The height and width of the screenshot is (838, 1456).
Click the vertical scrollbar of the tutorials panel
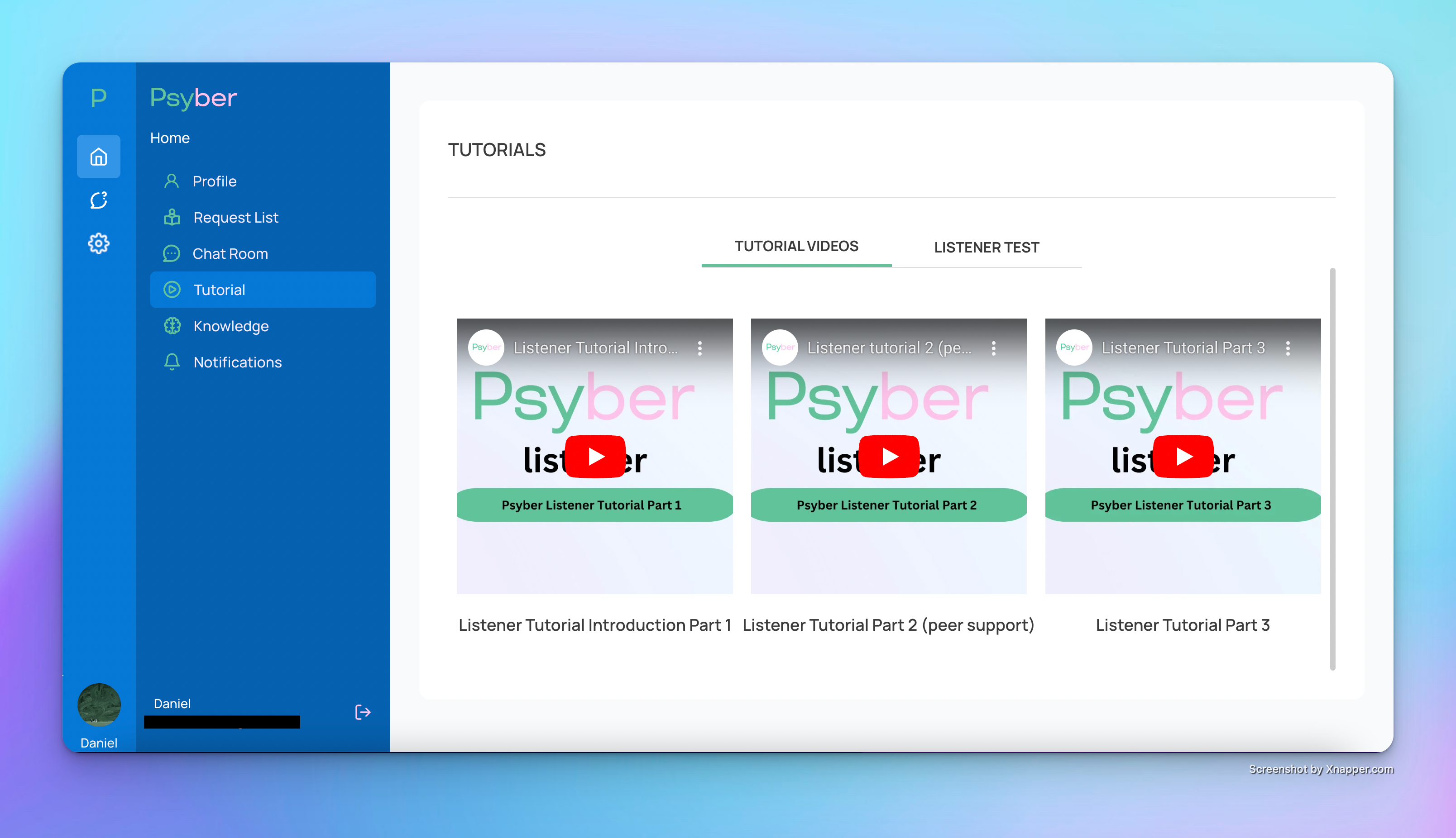pyautogui.click(x=1332, y=469)
